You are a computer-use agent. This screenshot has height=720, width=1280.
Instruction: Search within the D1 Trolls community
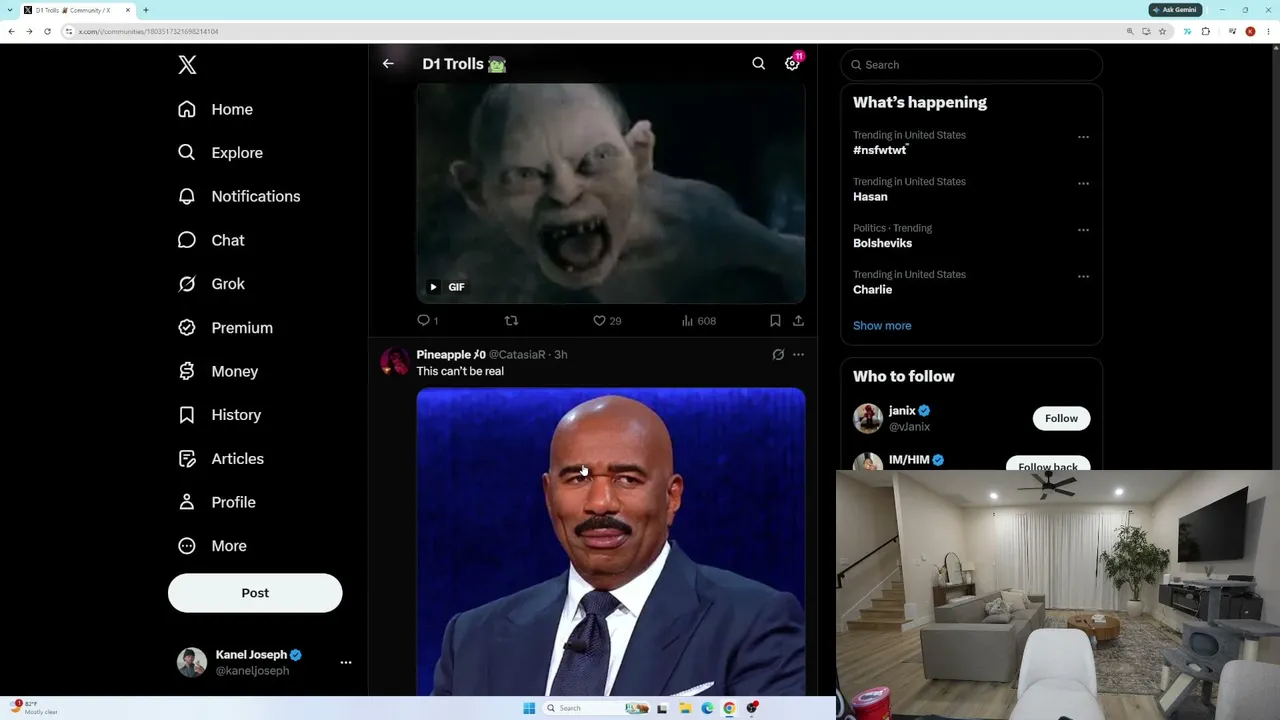click(x=759, y=64)
